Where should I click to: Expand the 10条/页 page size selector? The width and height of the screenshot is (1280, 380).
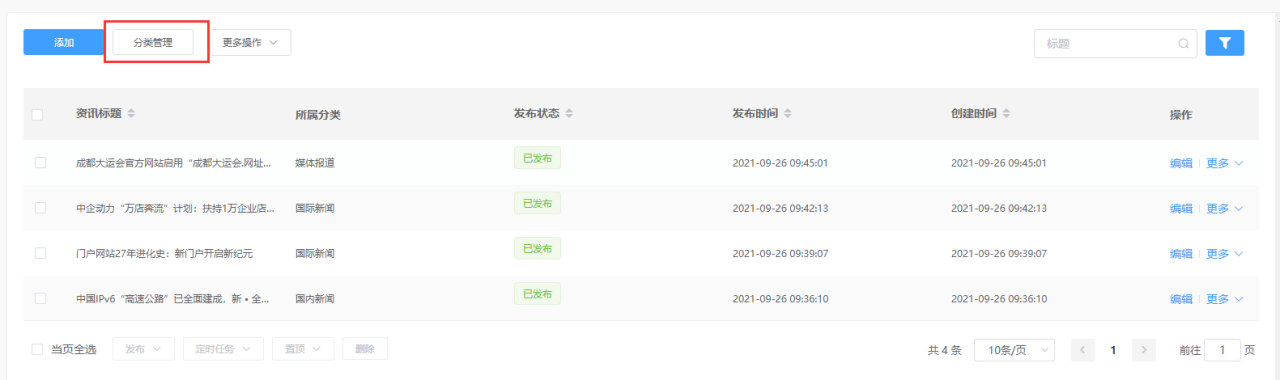(1014, 350)
